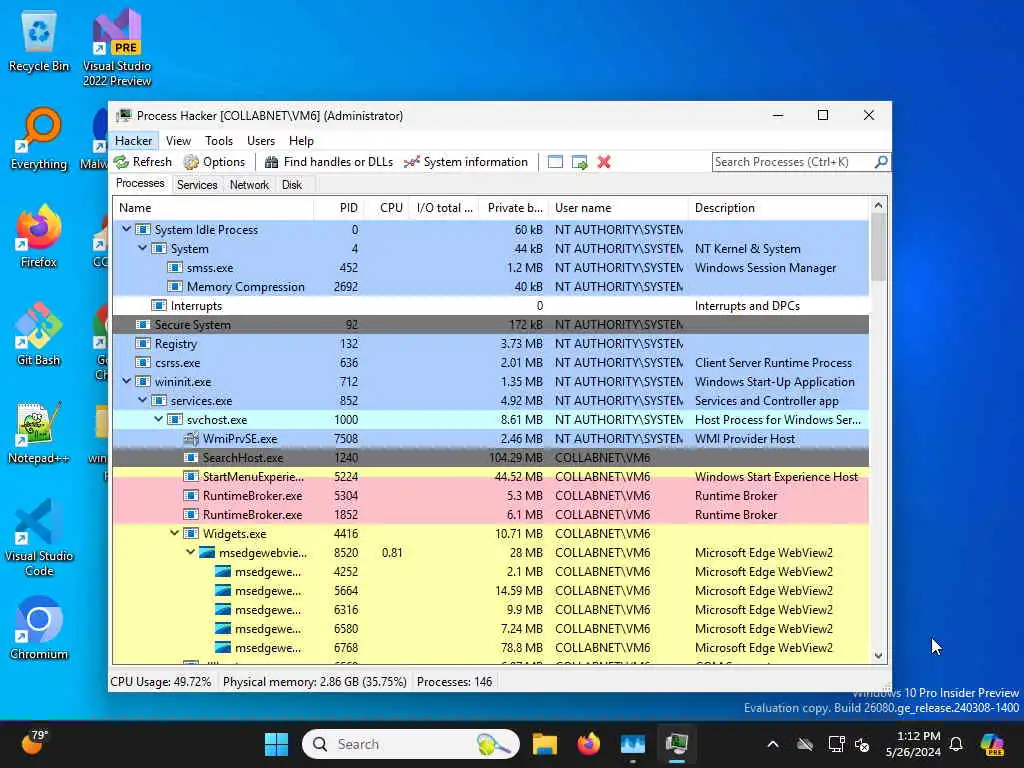The height and width of the screenshot is (768, 1024).
Task: Sort by the Description column header
Action: click(779, 208)
